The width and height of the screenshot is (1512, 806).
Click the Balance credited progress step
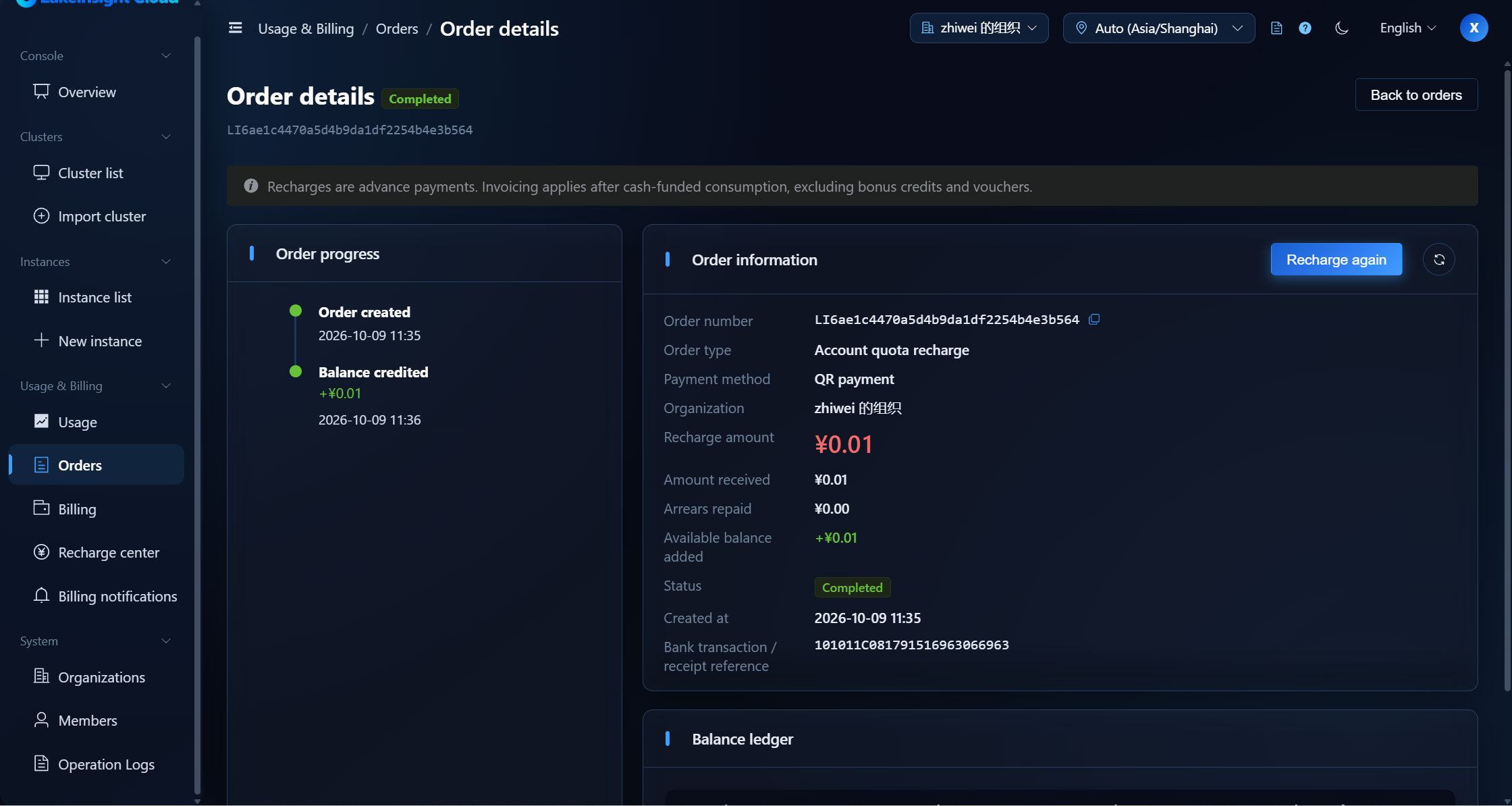(373, 372)
